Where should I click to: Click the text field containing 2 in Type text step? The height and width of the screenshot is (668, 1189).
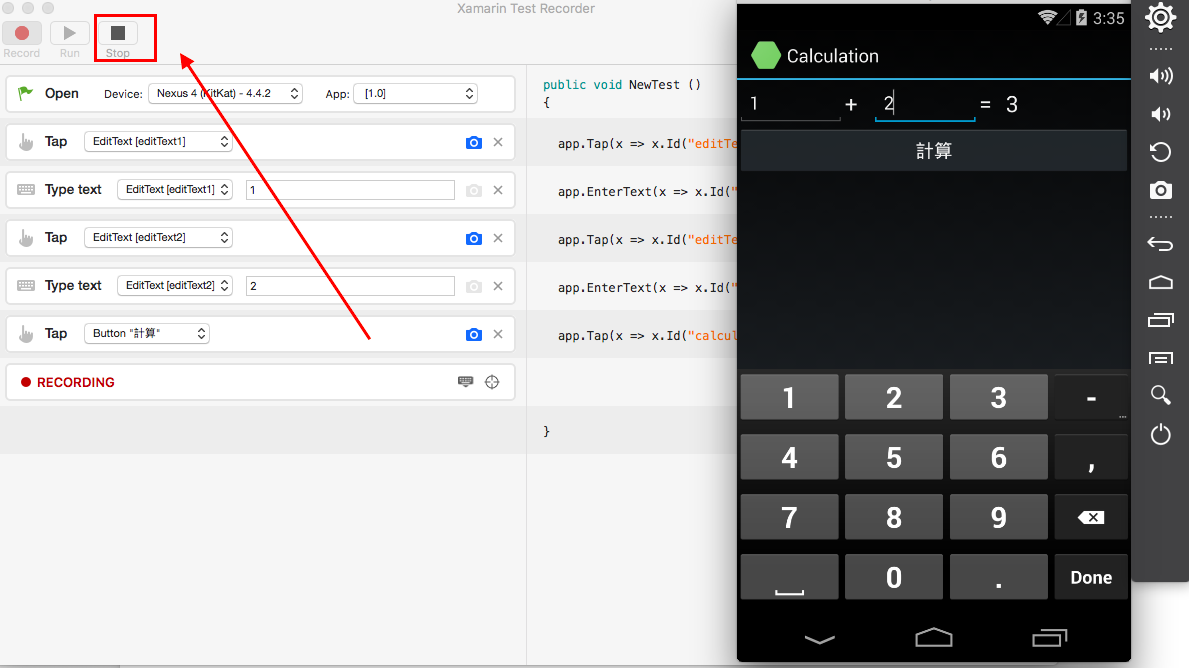click(x=350, y=286)
